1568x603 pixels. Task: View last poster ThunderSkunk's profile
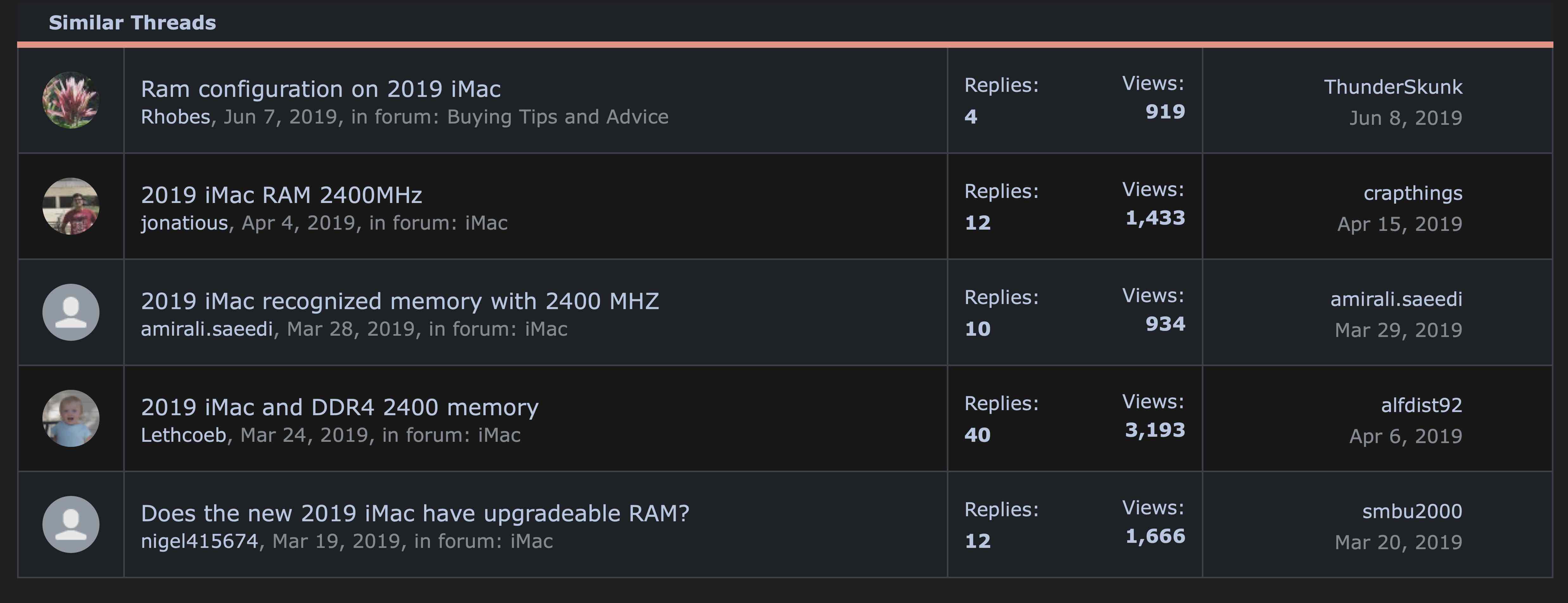(x=1393, y=87)
